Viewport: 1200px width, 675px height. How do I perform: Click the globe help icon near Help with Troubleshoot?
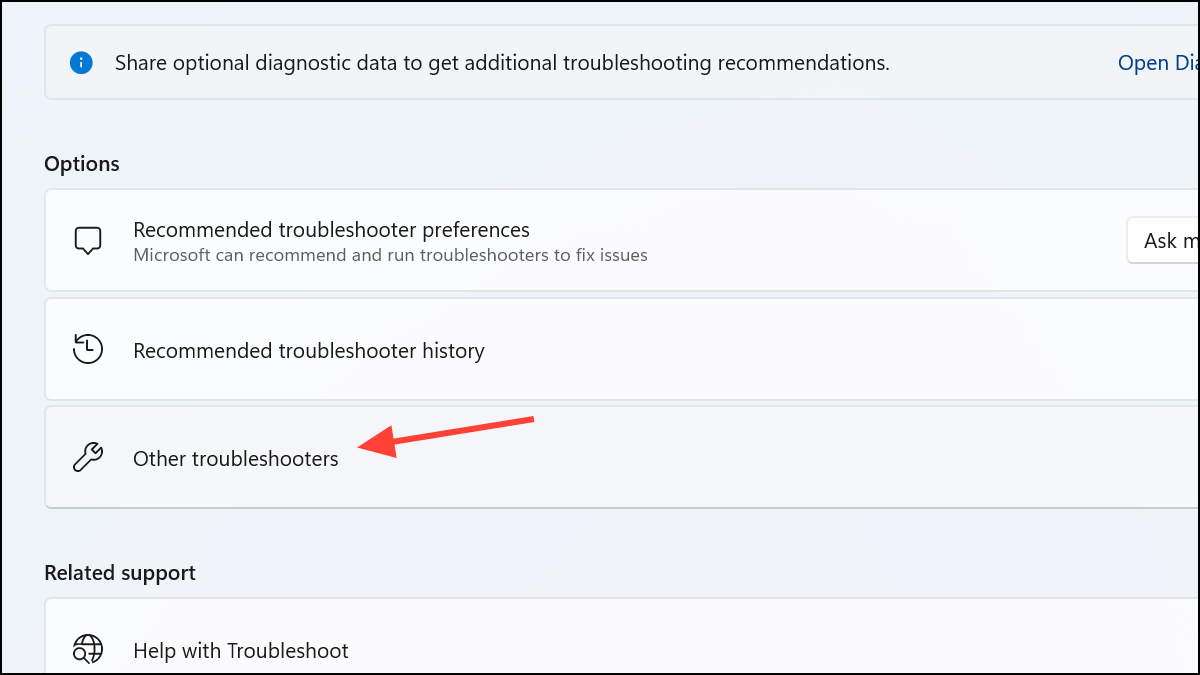[88, 649]
